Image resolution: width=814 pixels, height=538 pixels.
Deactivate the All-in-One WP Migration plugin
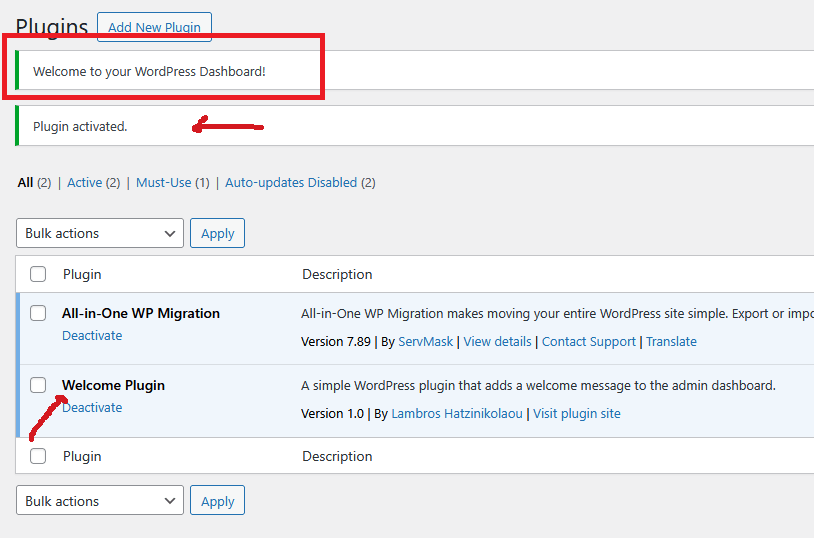pyautogui.click(x=92, y=336)
